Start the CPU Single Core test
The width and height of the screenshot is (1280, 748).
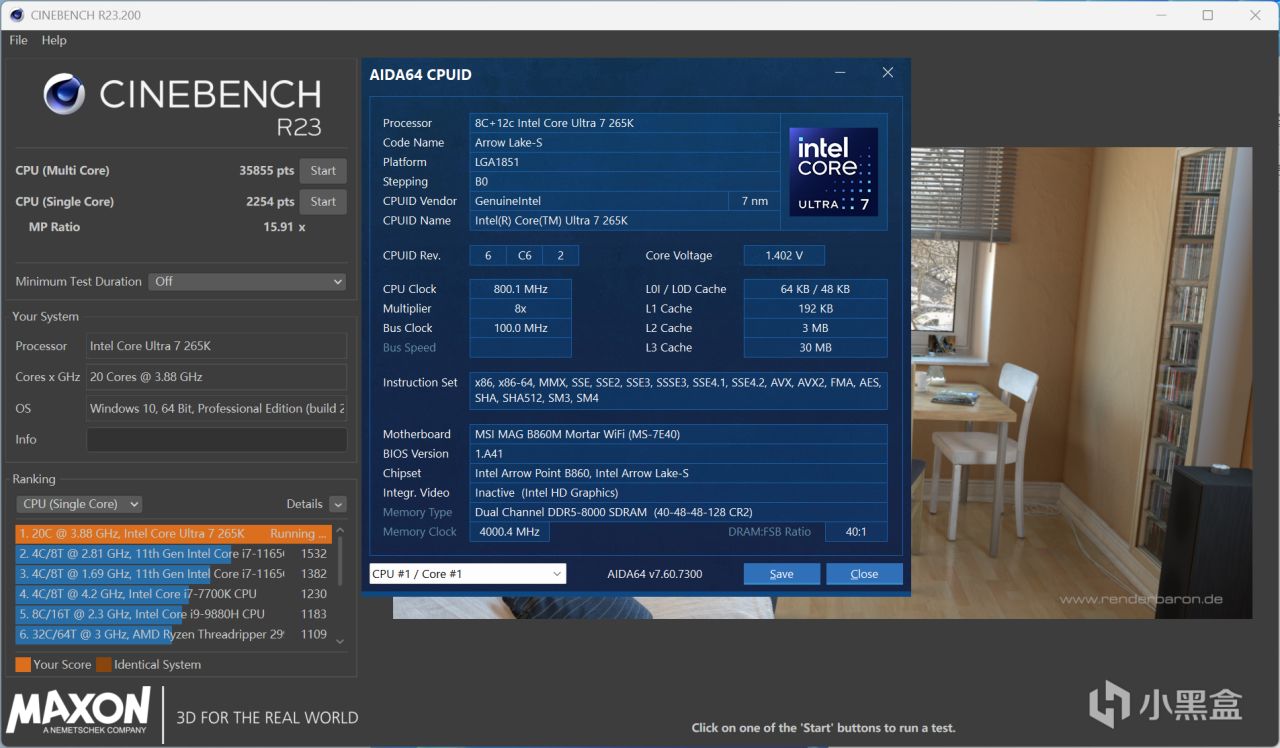coord(323,202)
